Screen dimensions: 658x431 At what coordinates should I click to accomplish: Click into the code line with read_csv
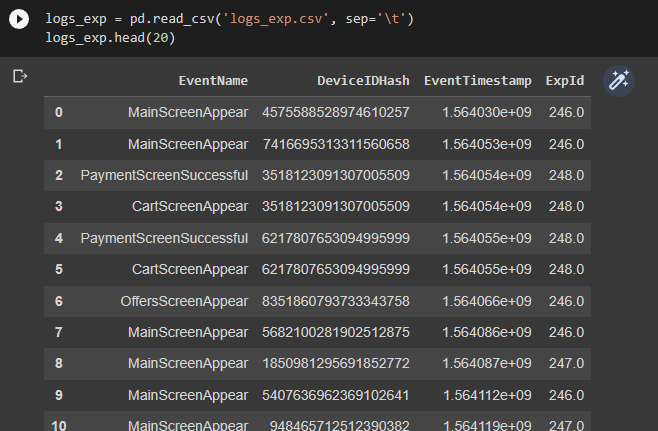[x=230, y=19]
